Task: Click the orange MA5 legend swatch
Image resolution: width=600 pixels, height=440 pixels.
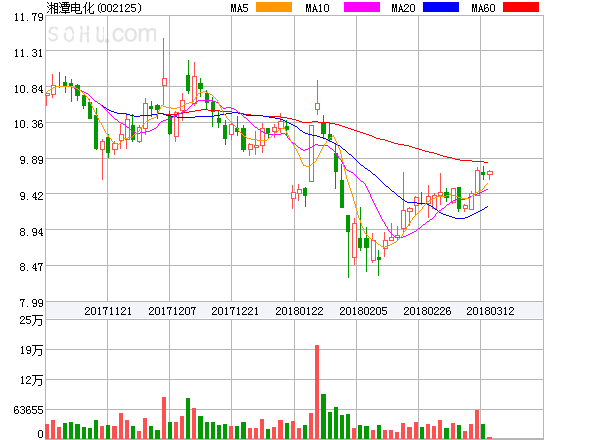Action: [x=274, y=7]
